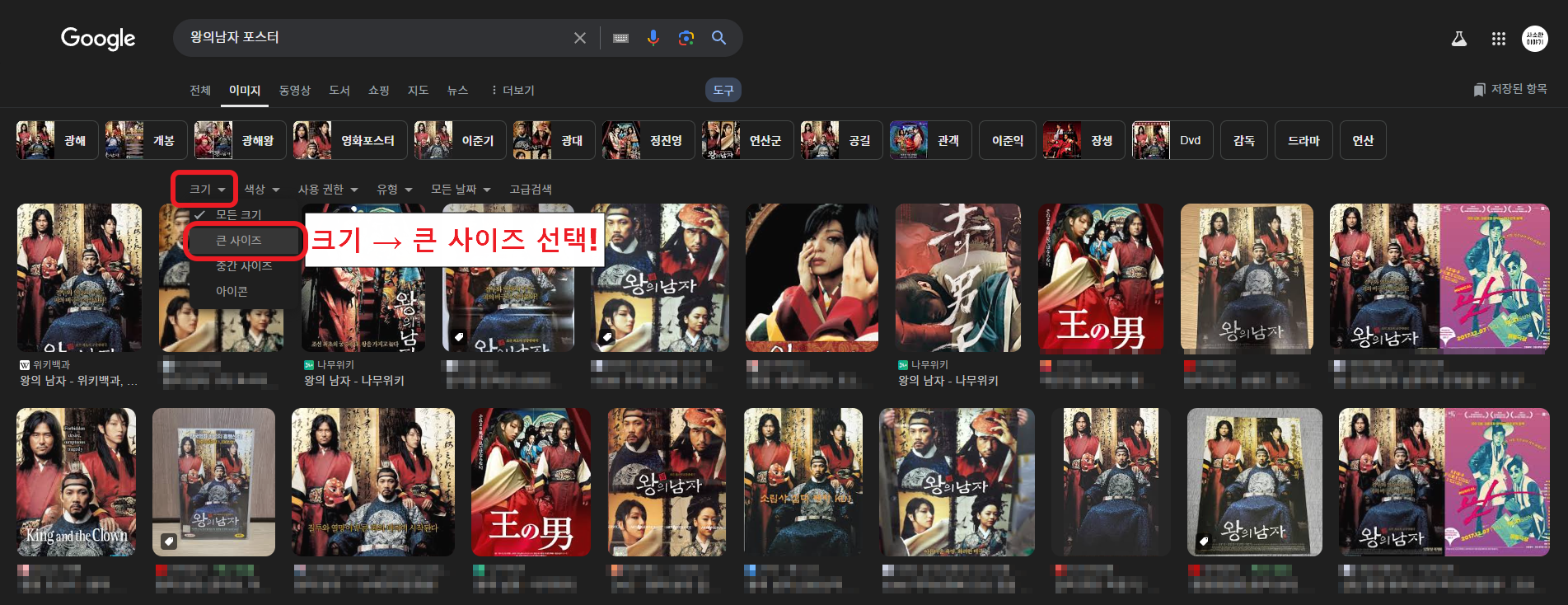1568x605 pixels.
Task: Open the 王の男 Japanese poster in first row
Action: [x=1101, y=278]
